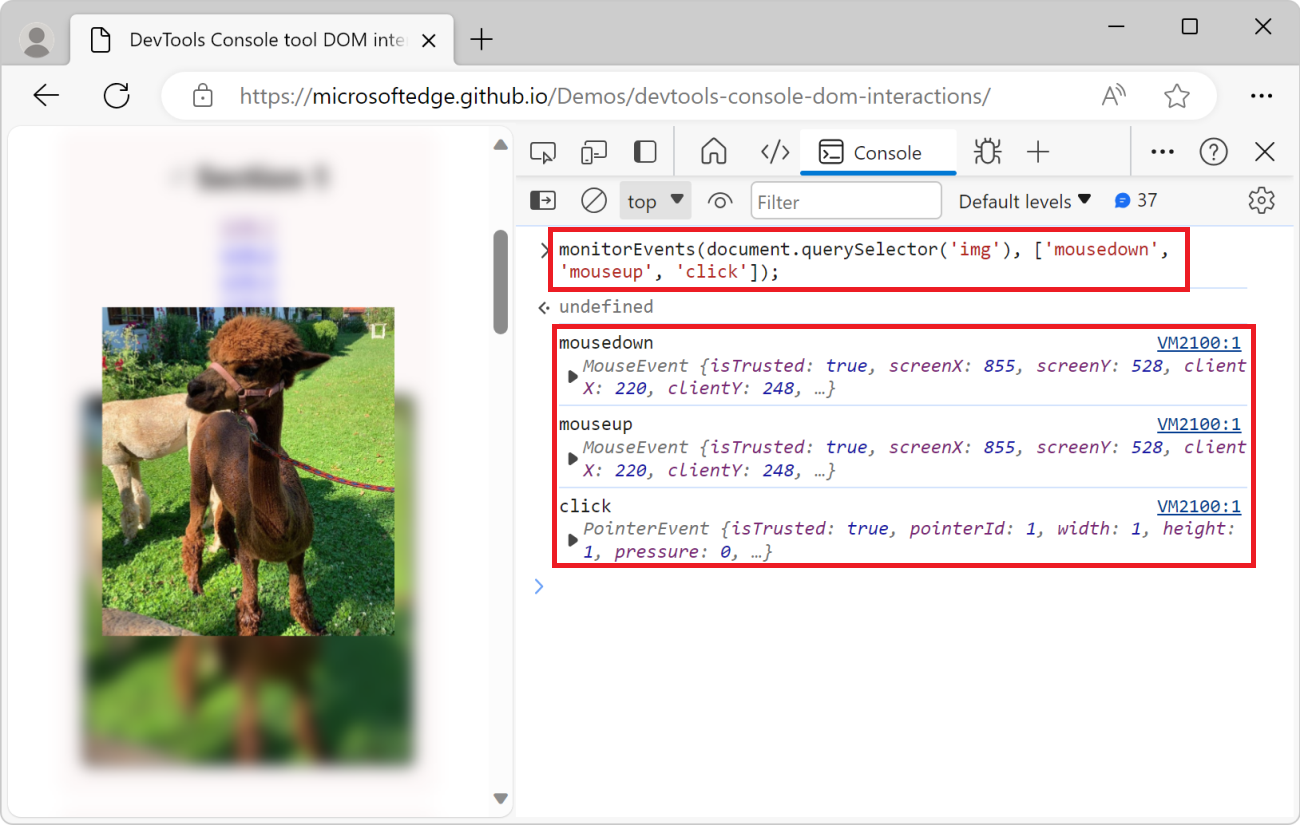
Task: Open the Sources panel icon
Action: click(774, 151)
